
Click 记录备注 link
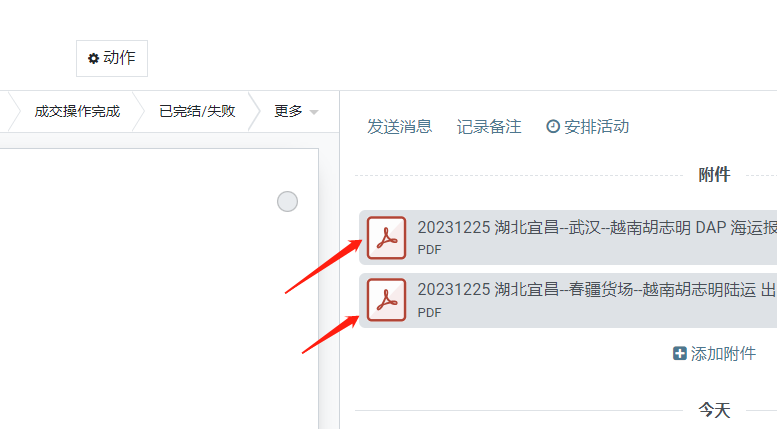(x=489, y=126)
